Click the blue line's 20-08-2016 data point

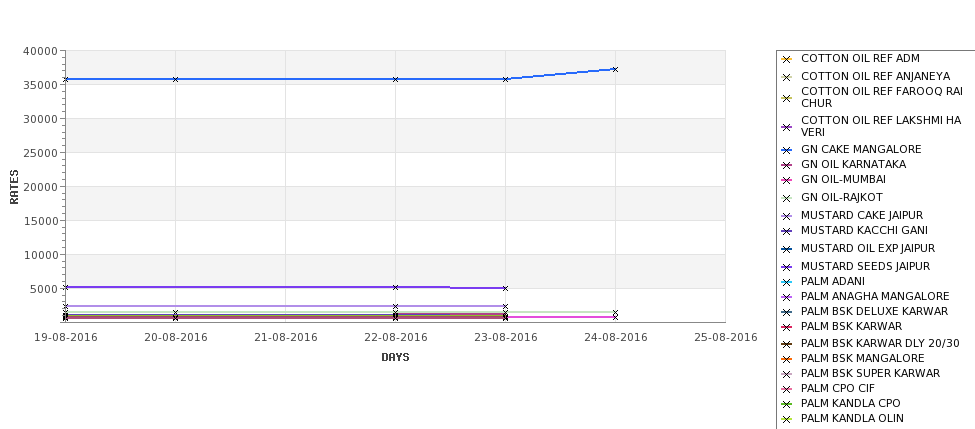point(175,80)
